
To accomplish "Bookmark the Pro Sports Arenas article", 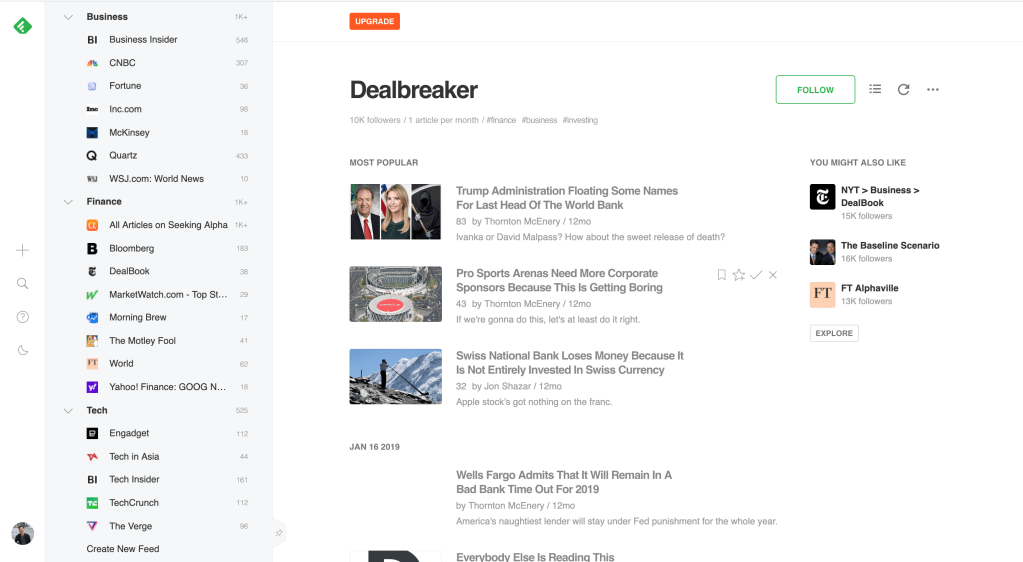I will 722,275.
